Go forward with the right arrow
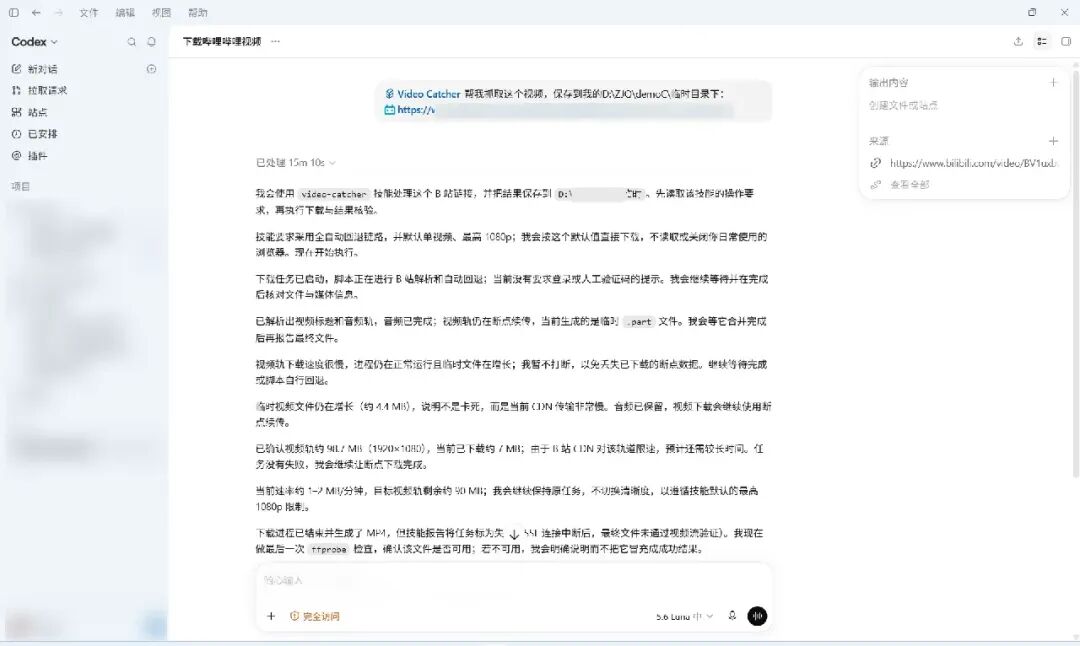The image size is (1080, 646). click(59, 12)
